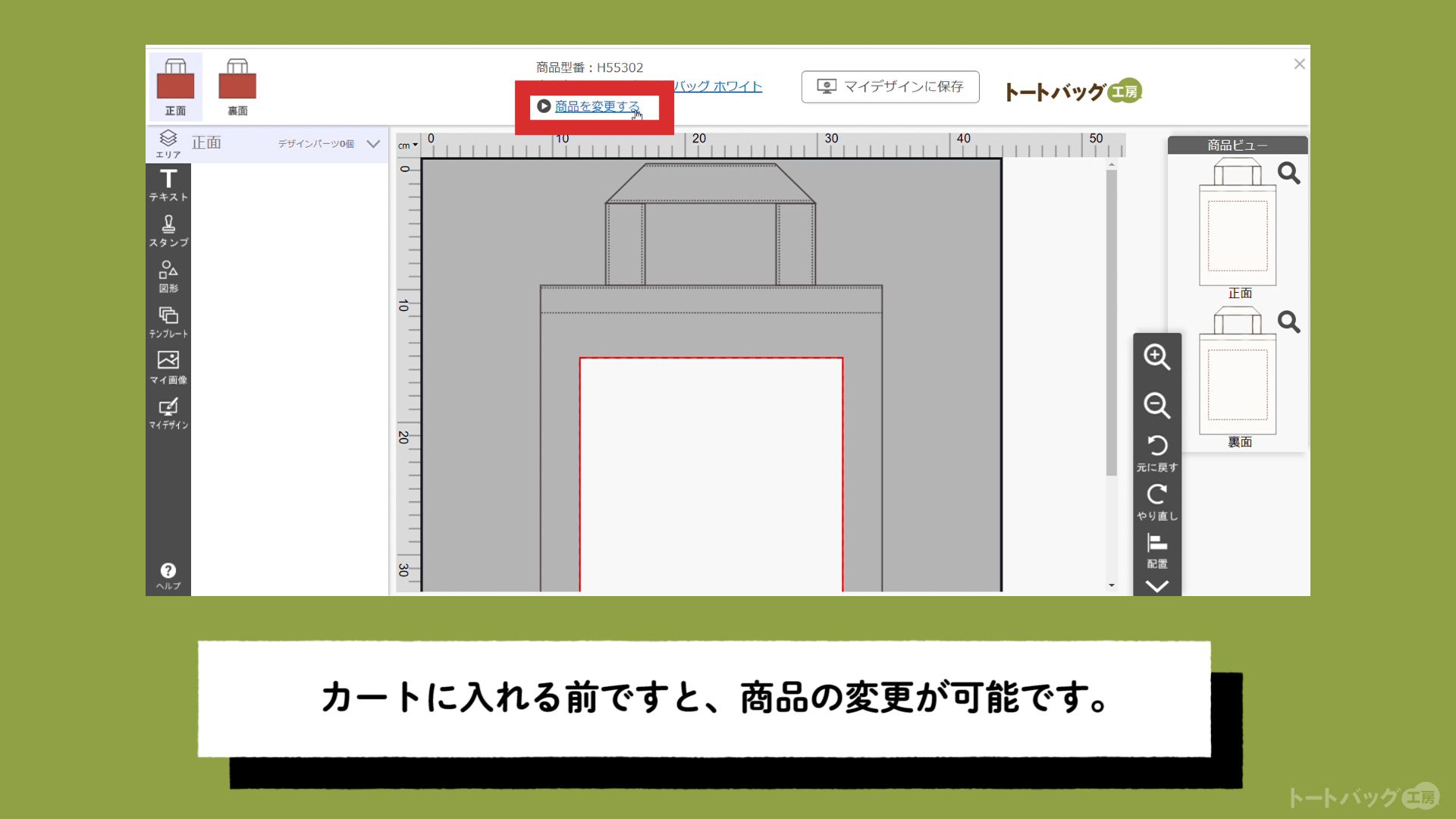
Task: Open the テンプレート templates tool
Action: coord(168,322)
